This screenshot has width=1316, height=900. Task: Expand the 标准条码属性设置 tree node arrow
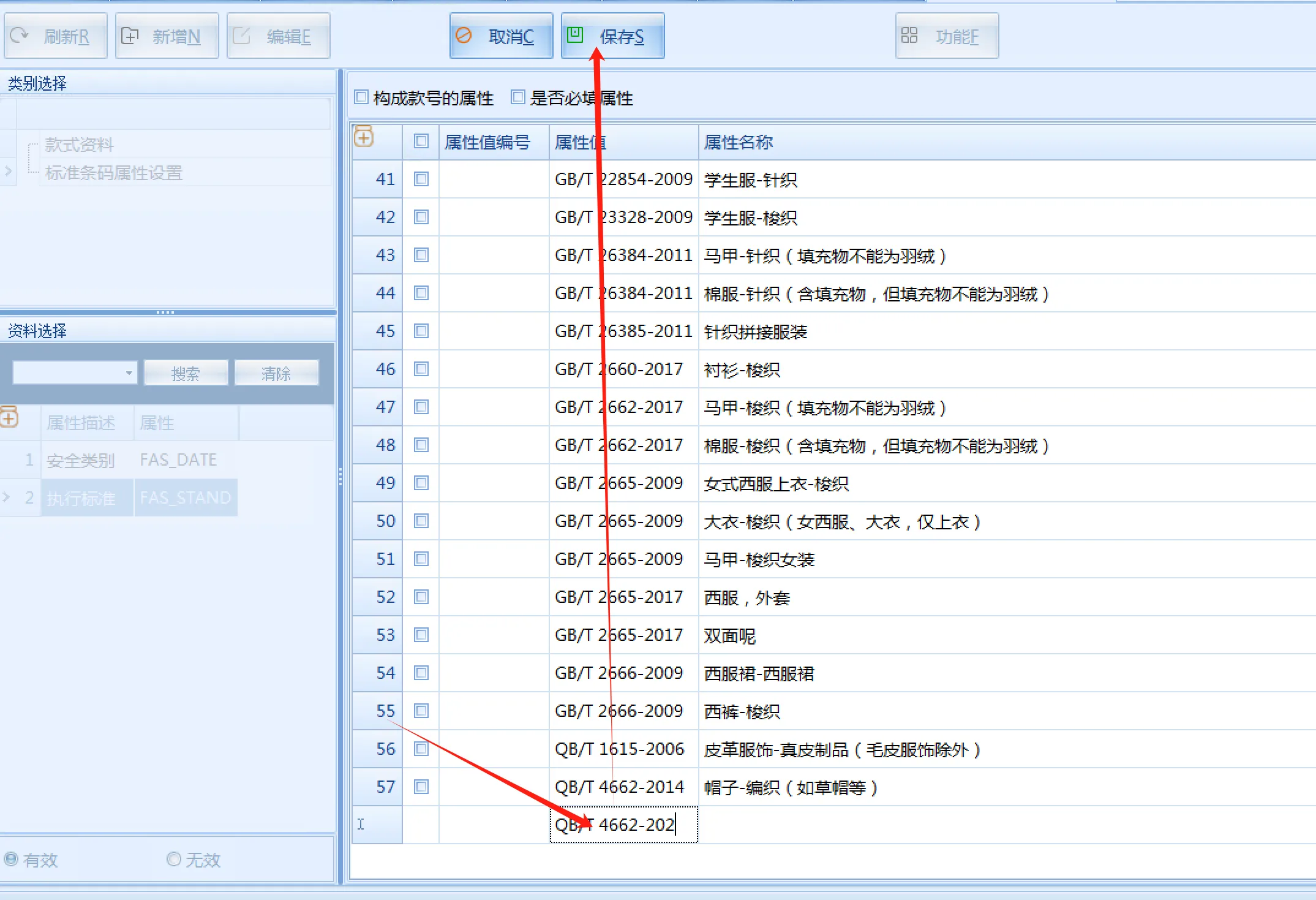(x=8, y=172)
